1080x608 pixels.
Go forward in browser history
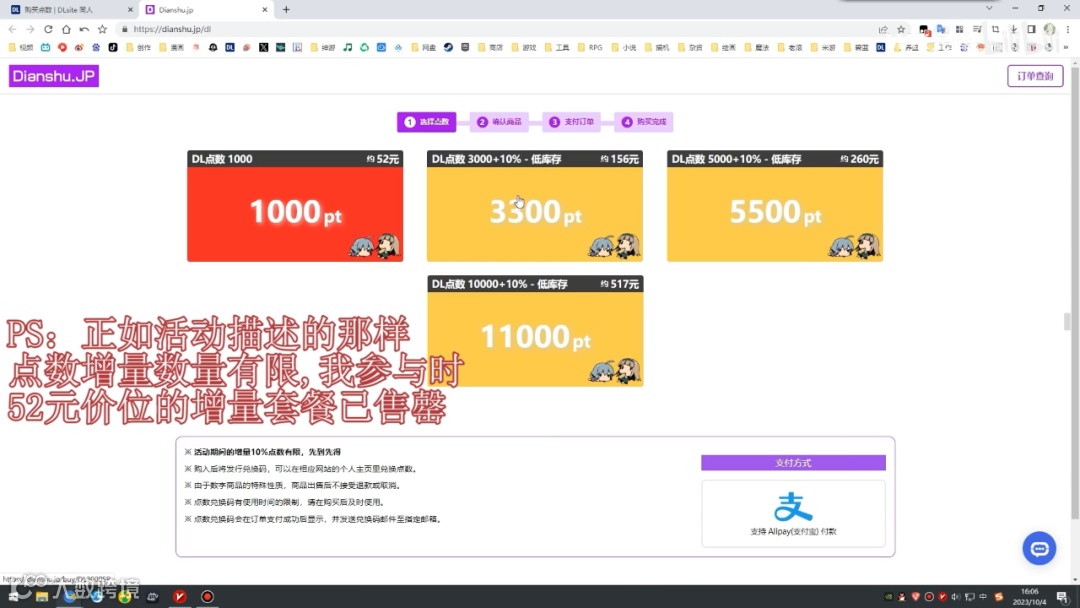click(x=30, y=29)
